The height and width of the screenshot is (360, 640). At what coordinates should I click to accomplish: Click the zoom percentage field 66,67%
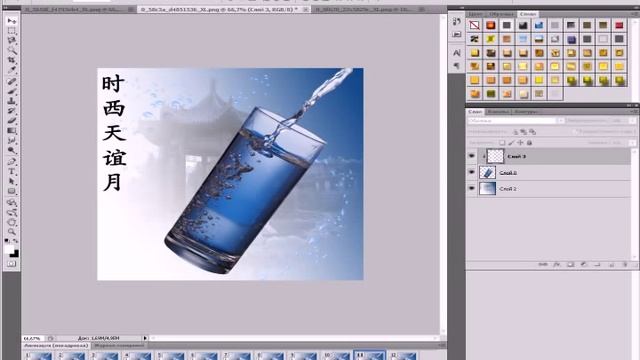click(x=32, y=338)
